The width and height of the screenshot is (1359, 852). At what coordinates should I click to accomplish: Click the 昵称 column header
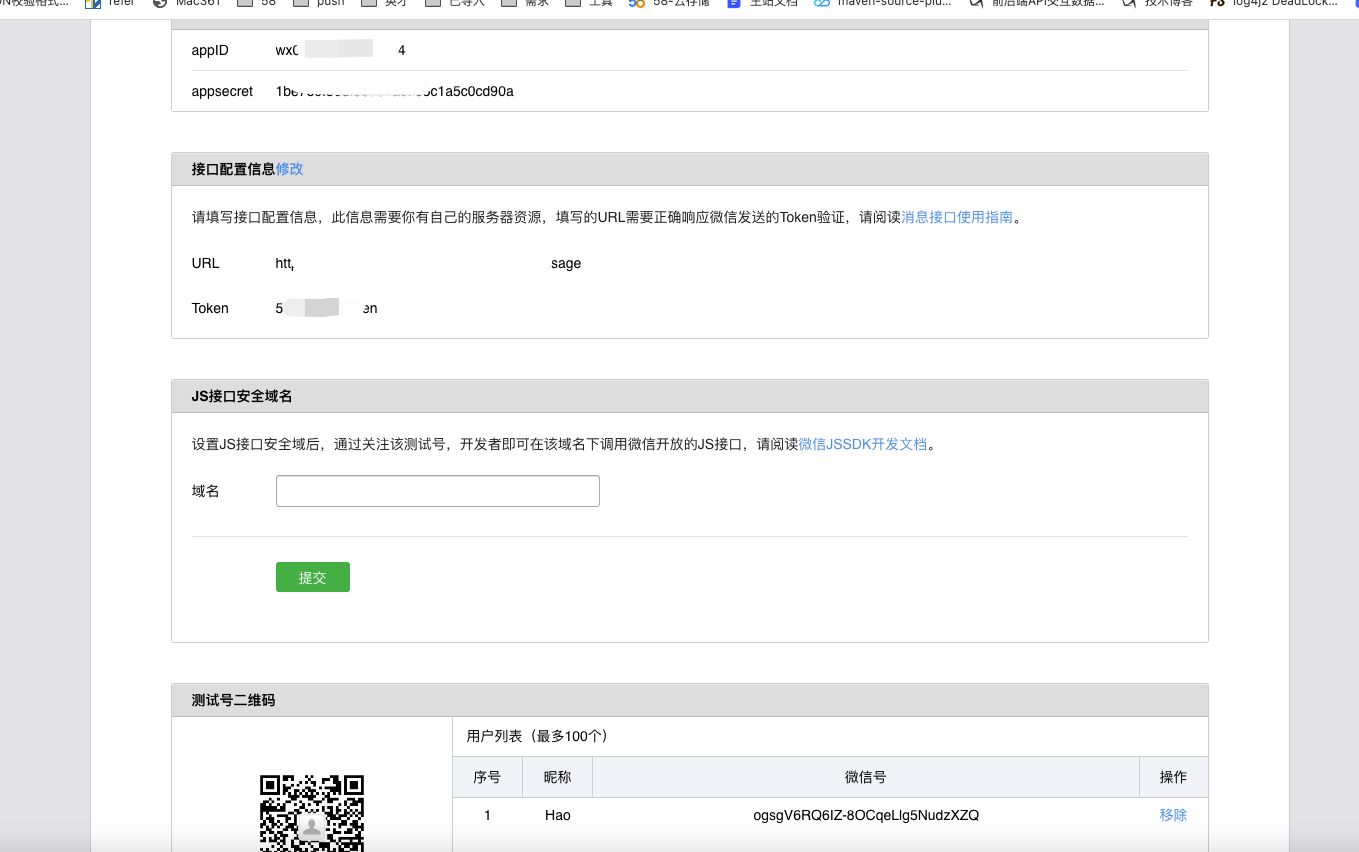(x=557, y=777)
